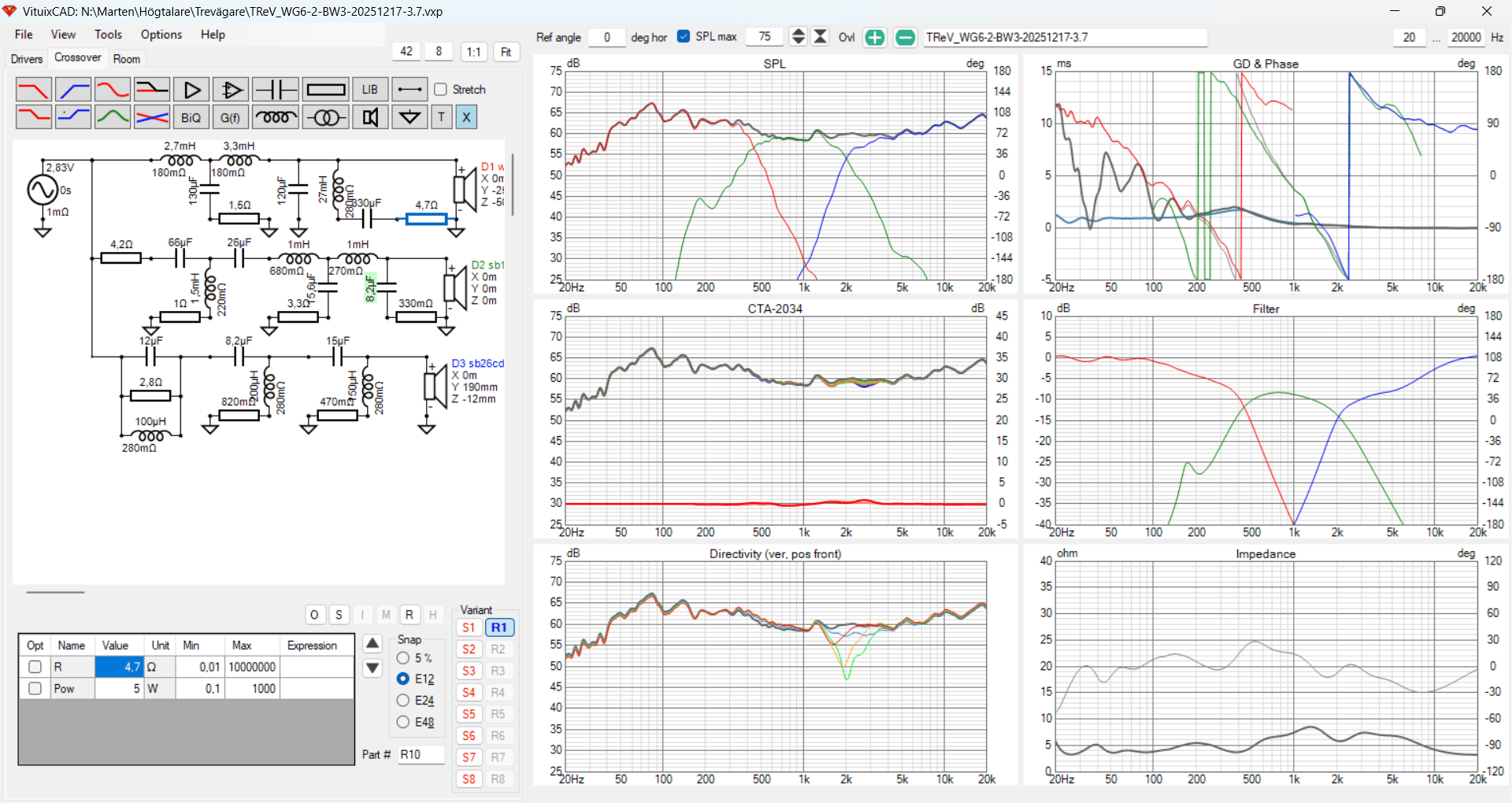The image size is (1512, 803).
Task: Select the transformer component tool
Action: point(325,117)
